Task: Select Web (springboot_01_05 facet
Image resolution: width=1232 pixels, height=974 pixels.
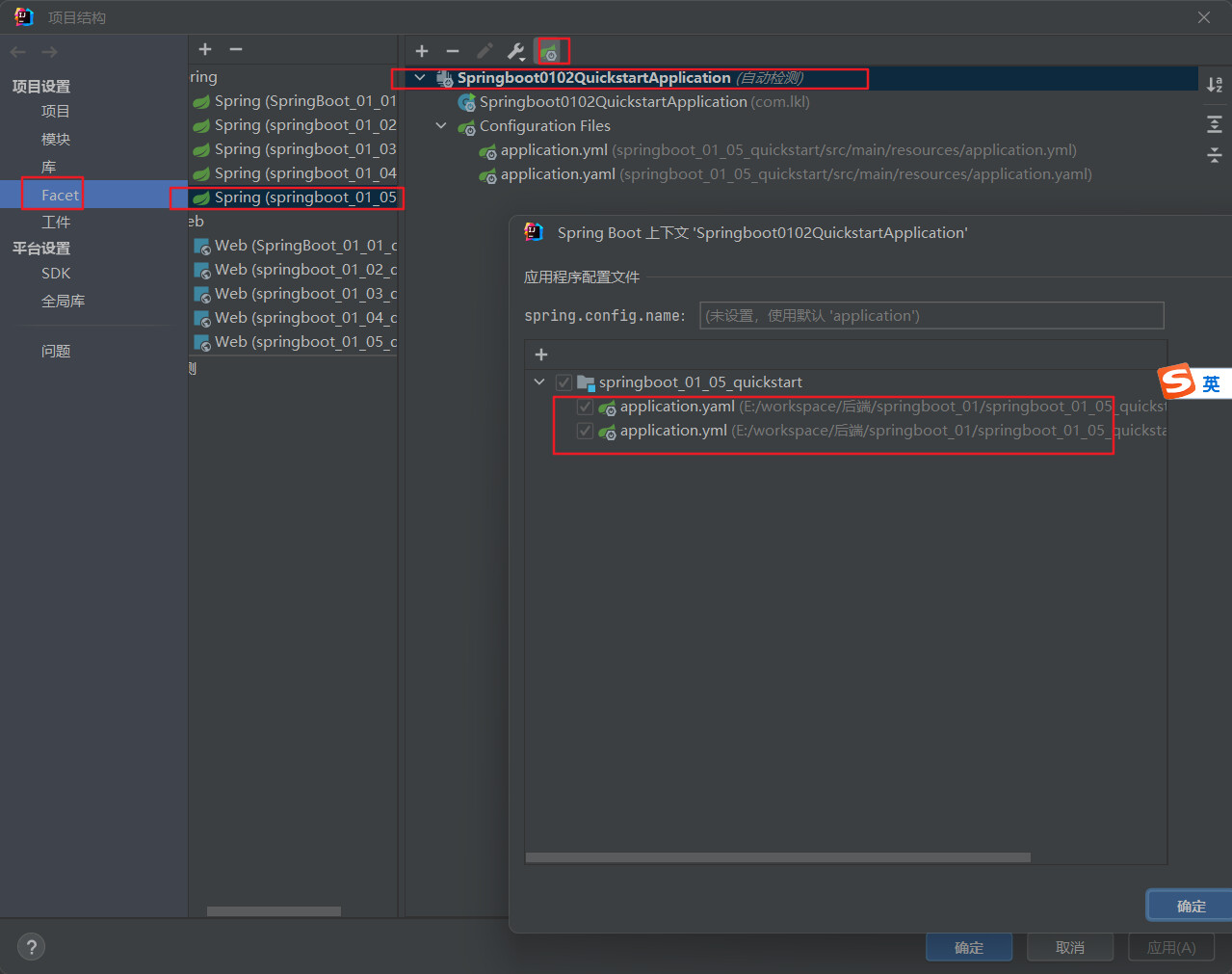Action: pos(294,342)
